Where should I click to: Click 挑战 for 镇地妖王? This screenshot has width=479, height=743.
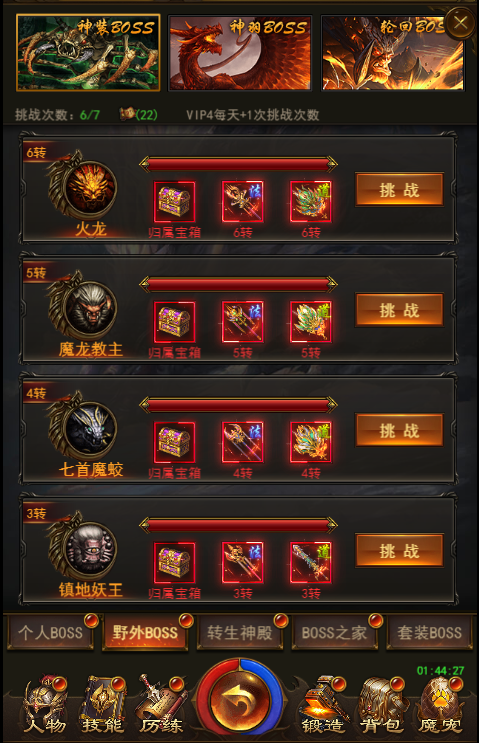[399, 551]
